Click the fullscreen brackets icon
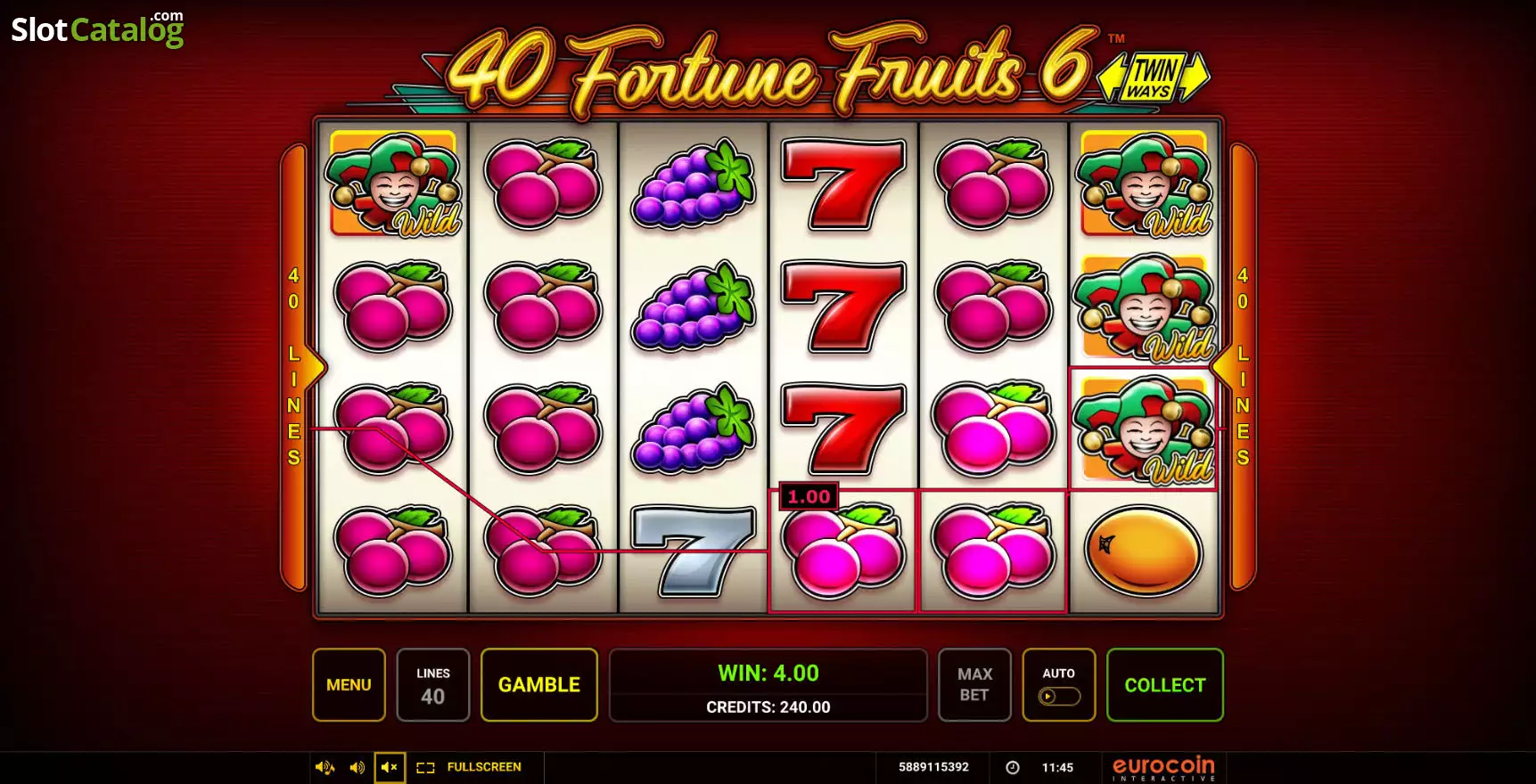Viewport: 1536px width, 784px height. pyautogui.click(x=426, y=767)
